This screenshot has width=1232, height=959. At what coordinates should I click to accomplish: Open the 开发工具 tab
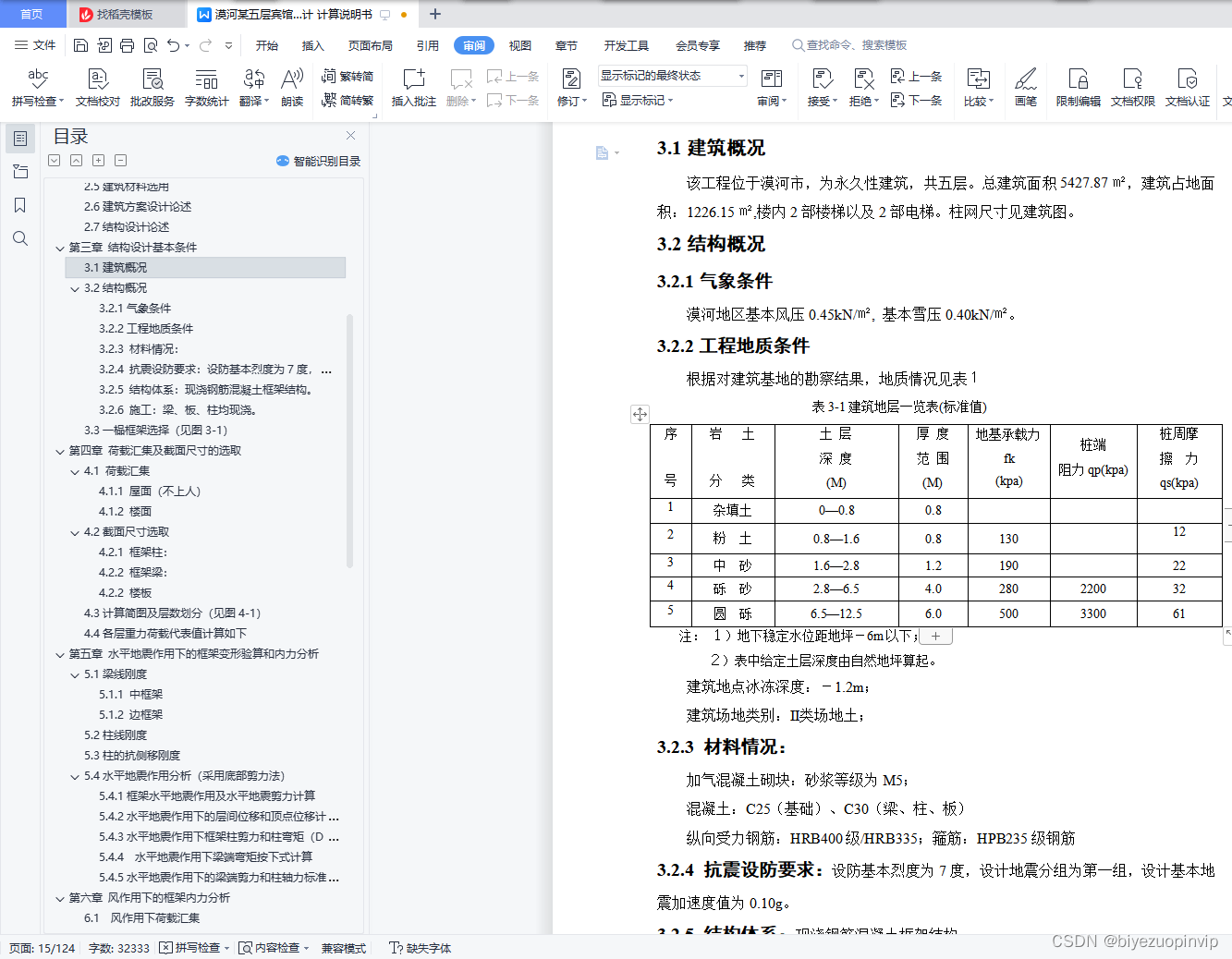tap(627, 45)
